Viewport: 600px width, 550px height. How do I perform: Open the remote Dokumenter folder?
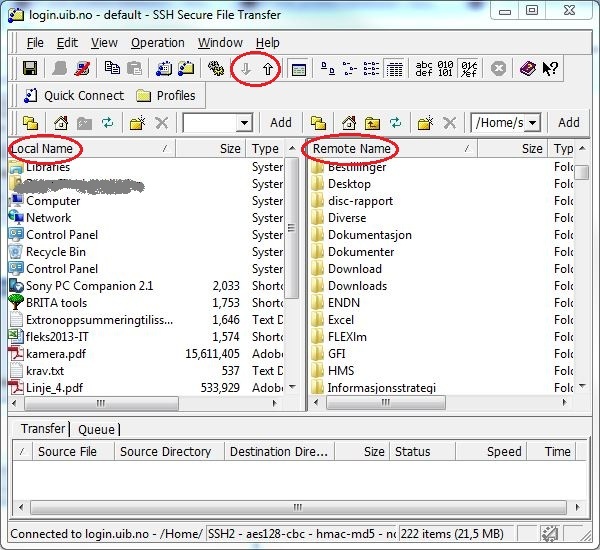point(361,252)
